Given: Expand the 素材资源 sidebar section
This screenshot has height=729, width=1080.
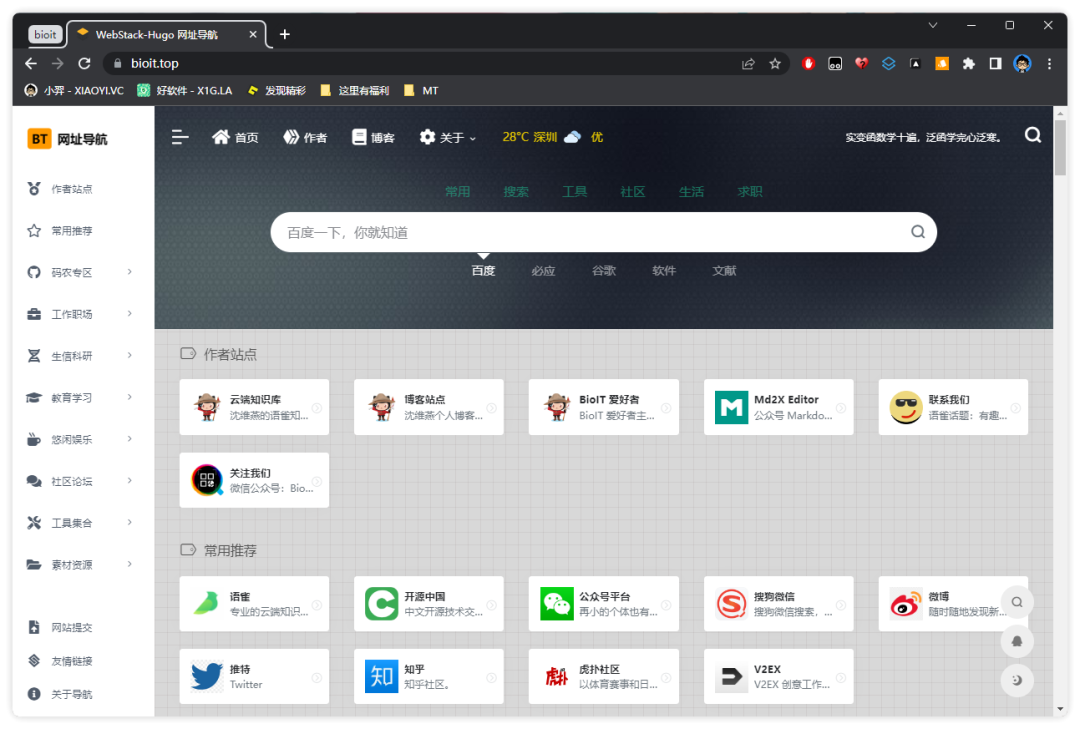Looking at the screenshot, I should point(81,564).
